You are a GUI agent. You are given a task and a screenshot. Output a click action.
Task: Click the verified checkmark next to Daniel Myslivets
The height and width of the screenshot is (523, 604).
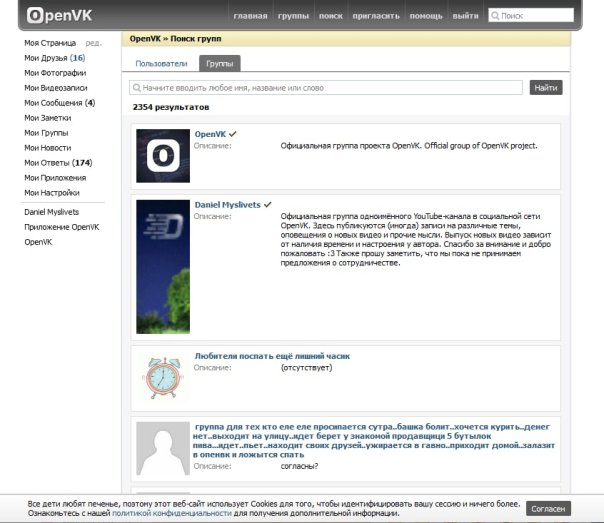coord(268,205)
